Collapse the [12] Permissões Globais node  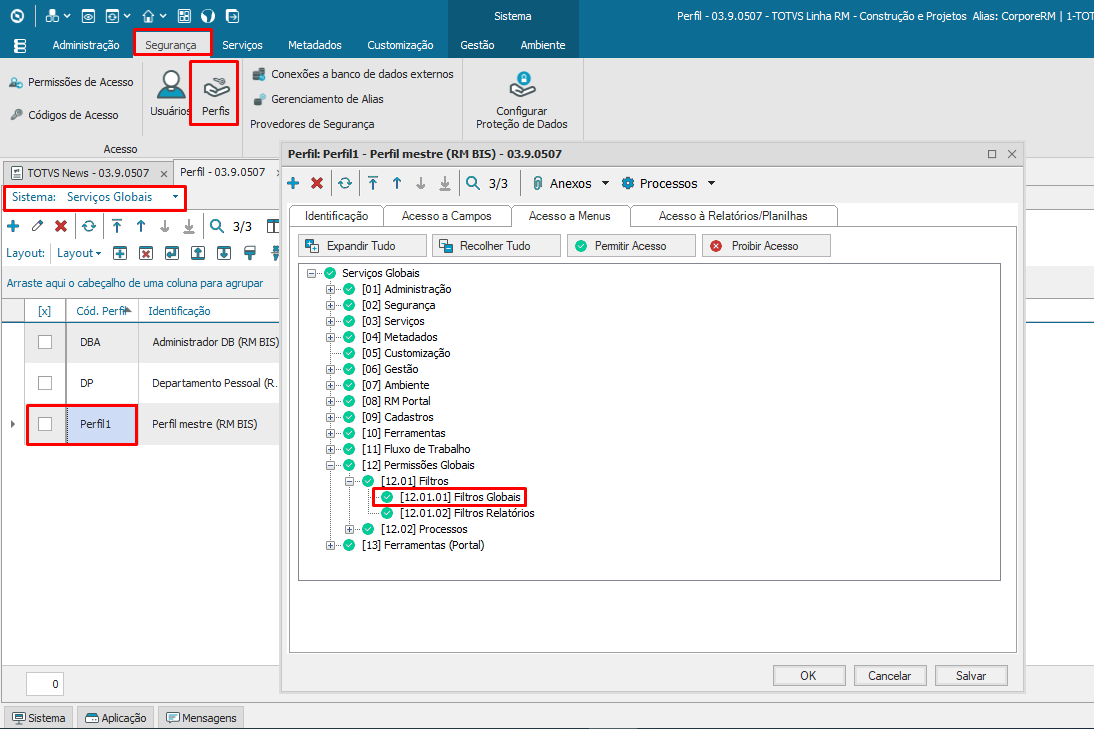331,465
